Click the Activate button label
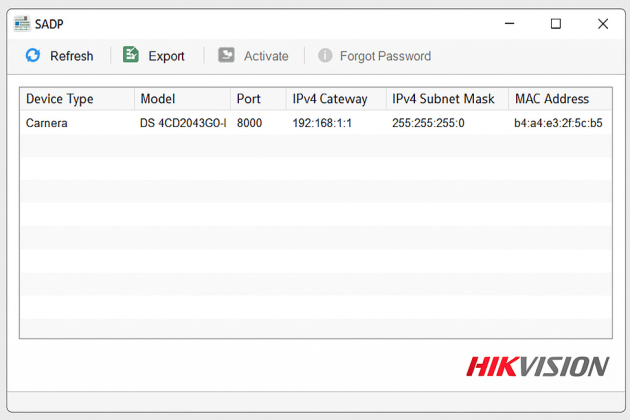Viewport: 630px width, 420px height. [266, 56]
